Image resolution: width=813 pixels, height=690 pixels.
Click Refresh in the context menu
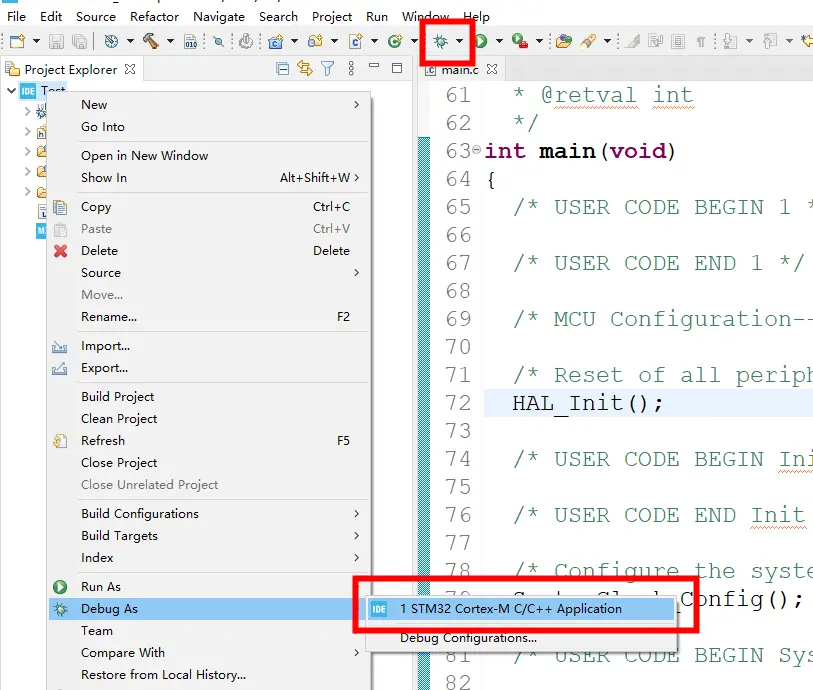[103, 441]
